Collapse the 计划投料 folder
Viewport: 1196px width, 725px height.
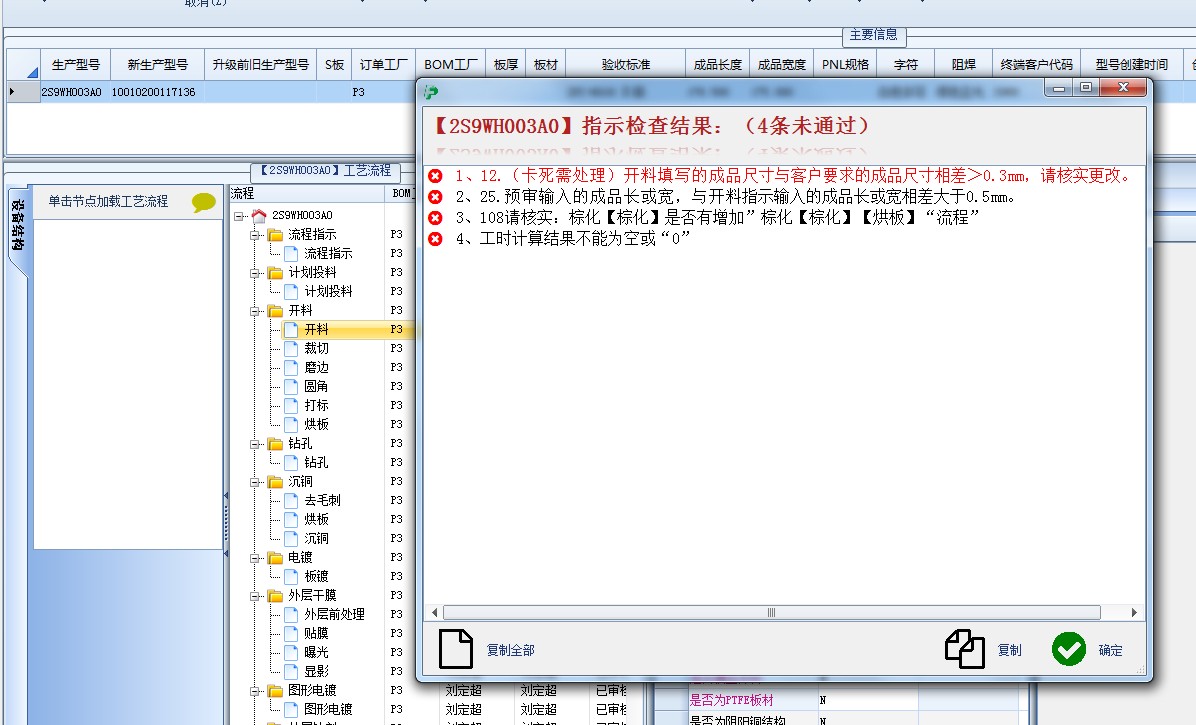pos(255,273)
